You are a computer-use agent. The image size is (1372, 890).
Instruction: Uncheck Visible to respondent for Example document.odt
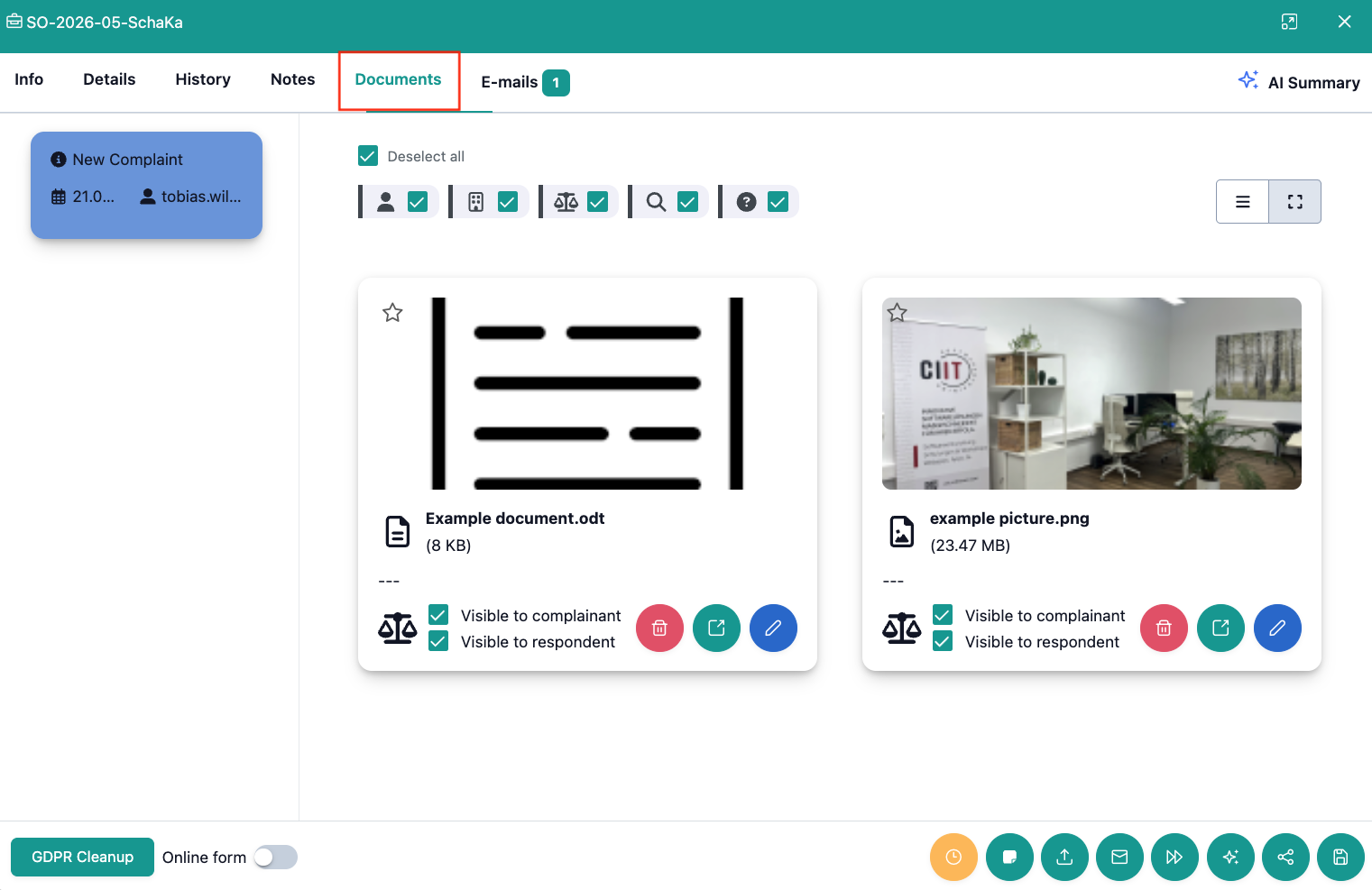pos(438,641)
